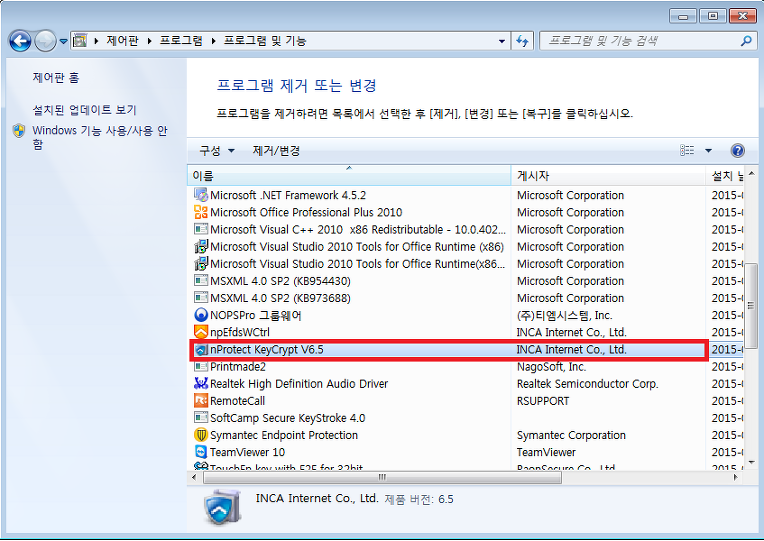Click SoftCamp Secure KeyStroke 4.0 icon
The width and height of the screenshot is (764, 541).
[x=201, y=418]
